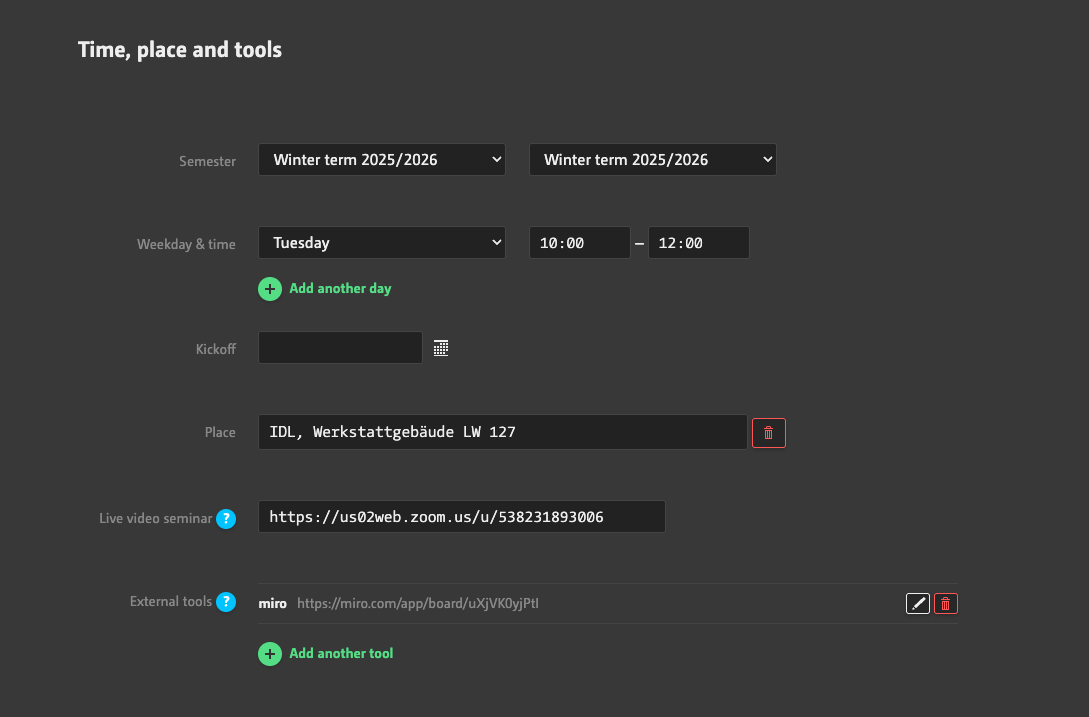
Task: Click the Add another tool link
Action: pyautogui.click(x=341, y=653)
